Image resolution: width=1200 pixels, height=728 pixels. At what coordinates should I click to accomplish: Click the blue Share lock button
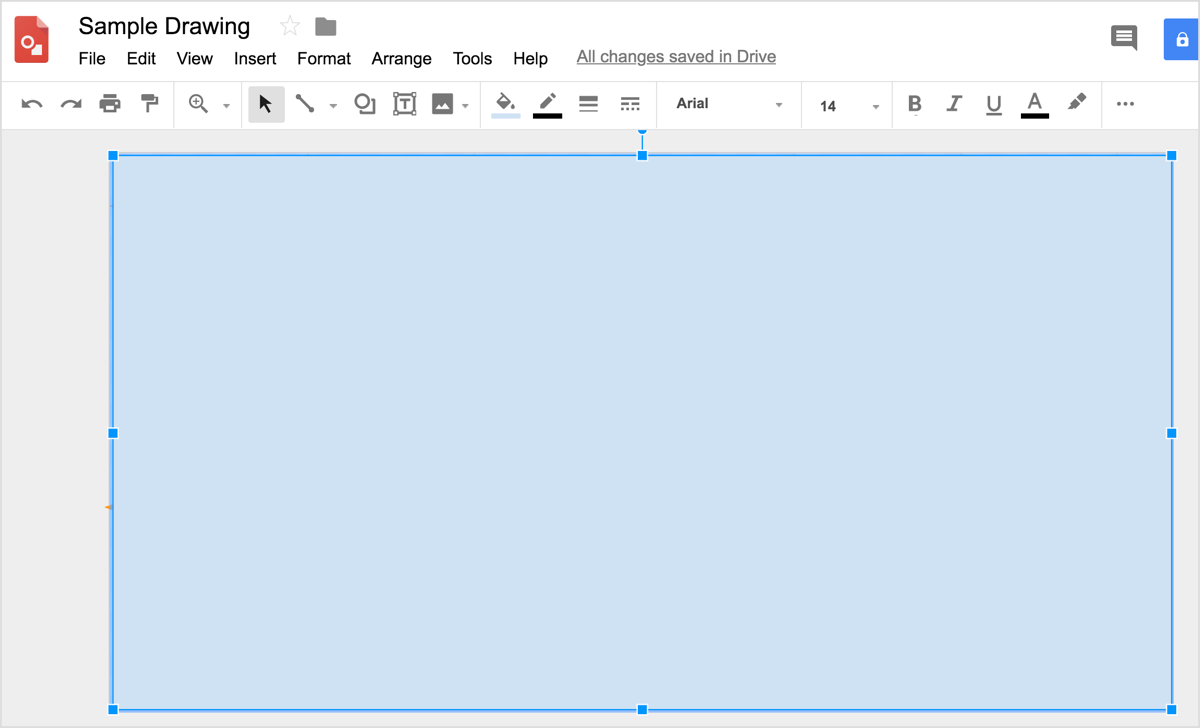[1182, 40]
